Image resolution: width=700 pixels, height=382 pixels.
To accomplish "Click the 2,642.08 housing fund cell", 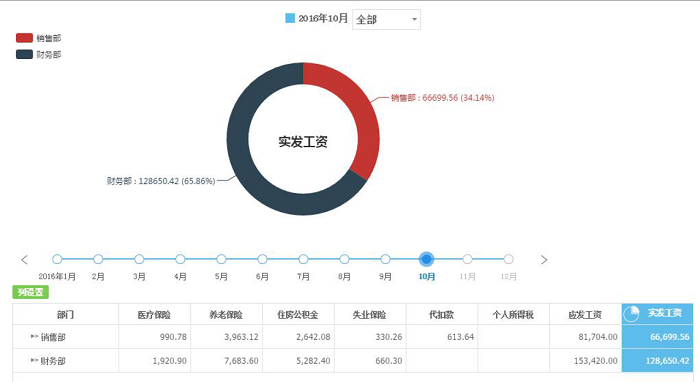I will click(298, 337).
